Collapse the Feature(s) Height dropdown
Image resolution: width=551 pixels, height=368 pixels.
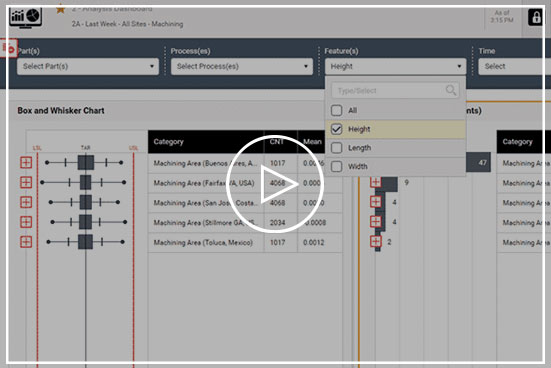point(395,66)
